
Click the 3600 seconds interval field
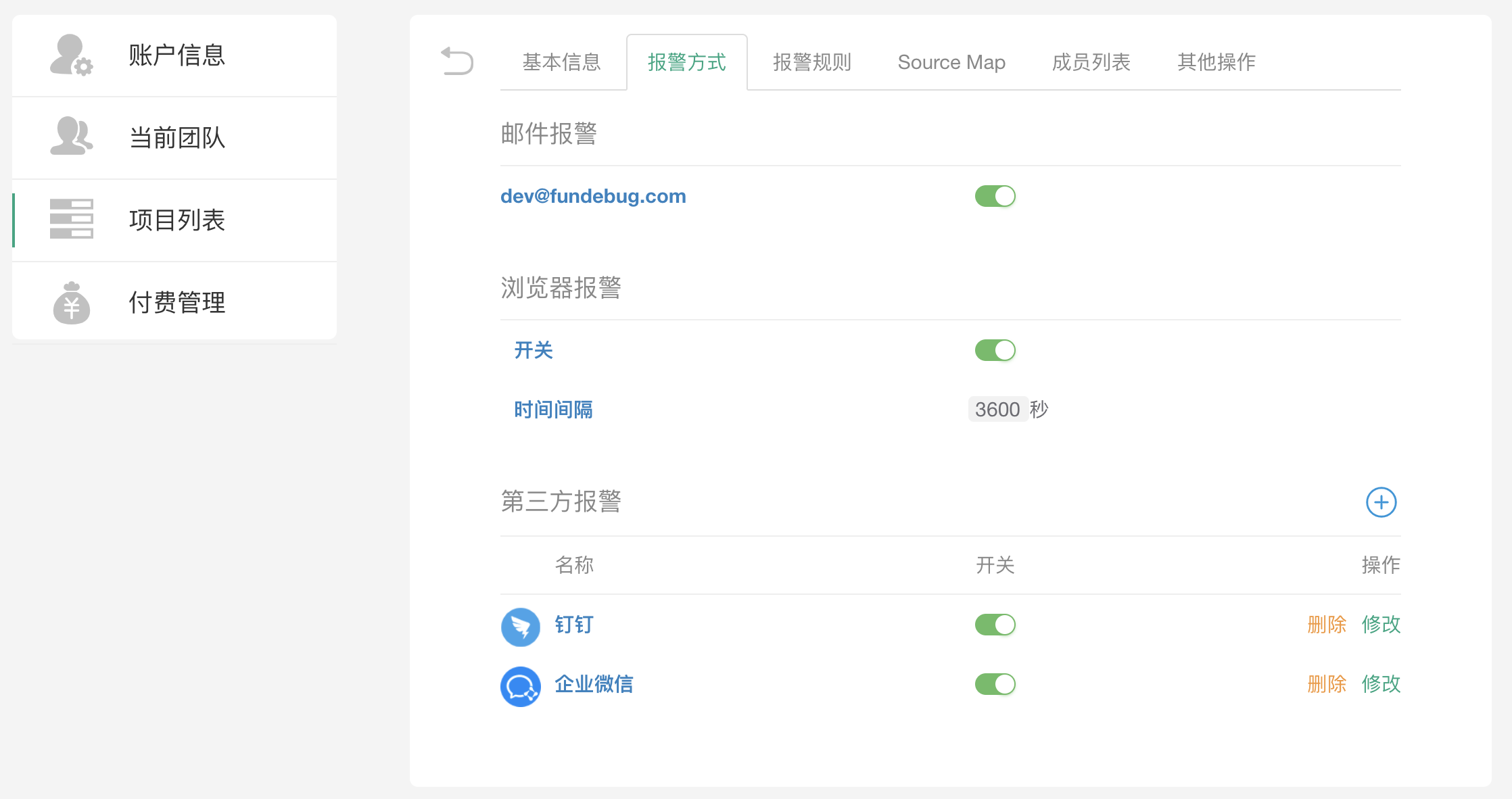click(997, 409)
